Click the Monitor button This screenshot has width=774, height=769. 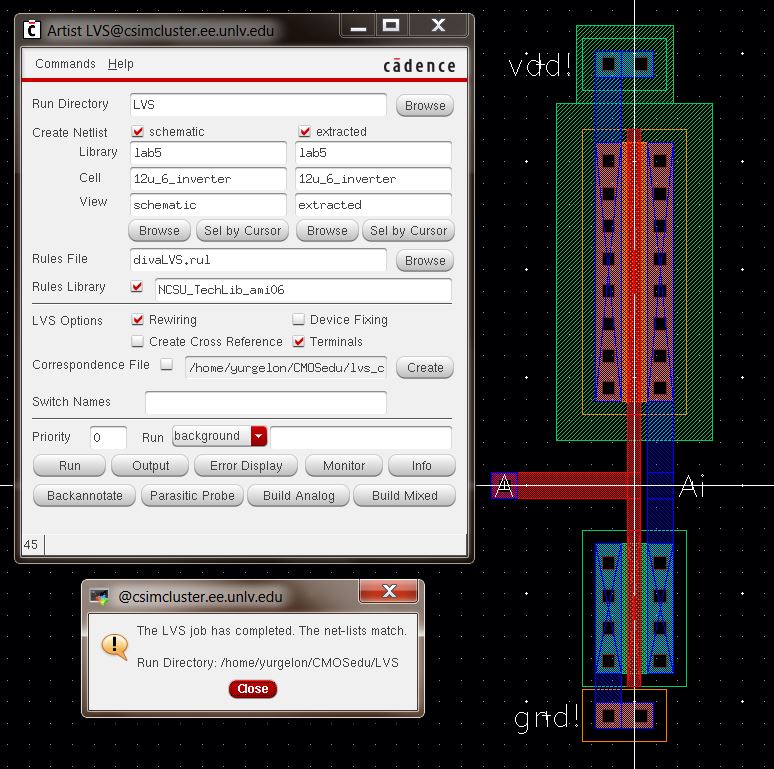tap(344, 465)
